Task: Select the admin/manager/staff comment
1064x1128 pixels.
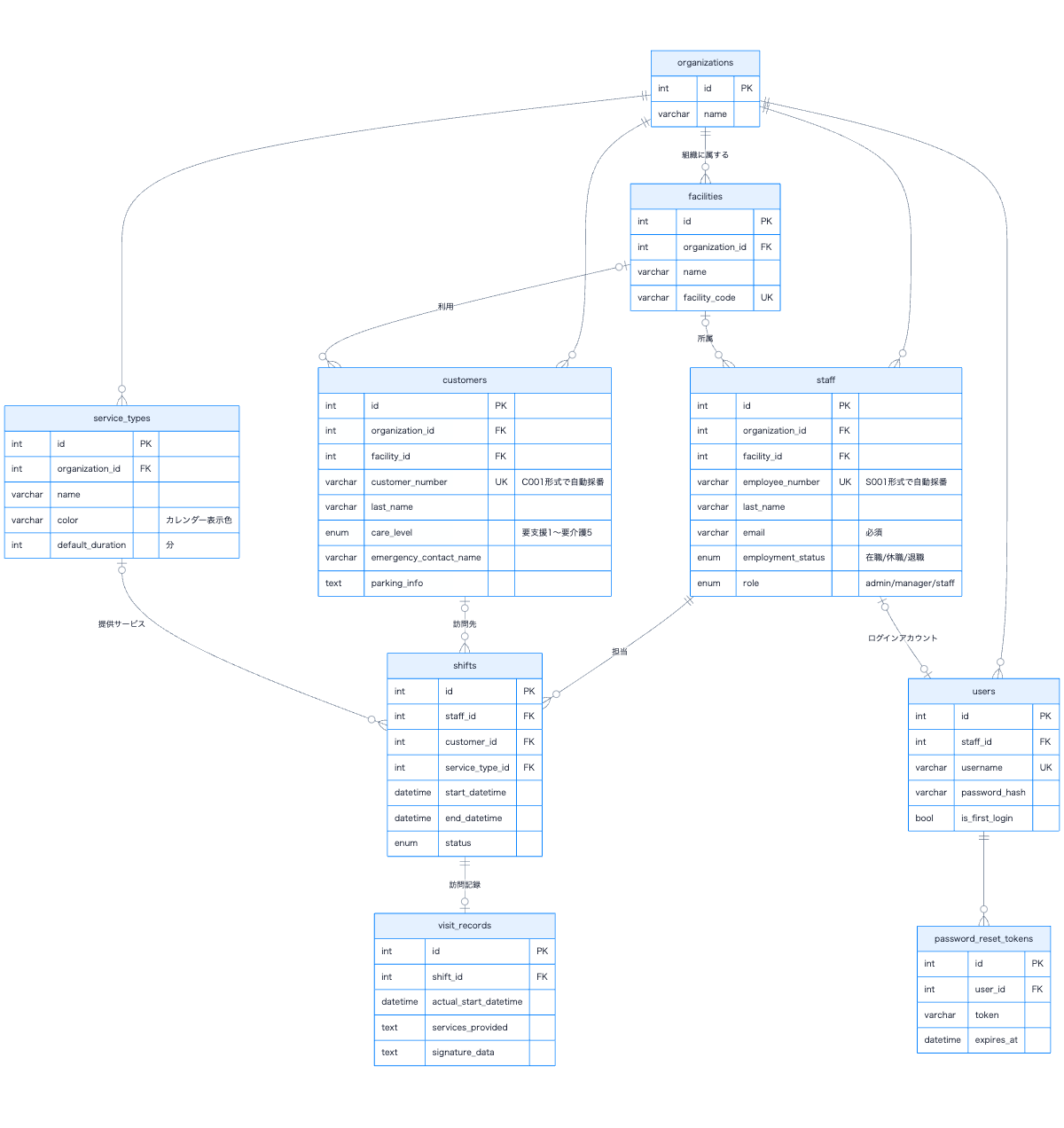Action: (x=910, y=584)
